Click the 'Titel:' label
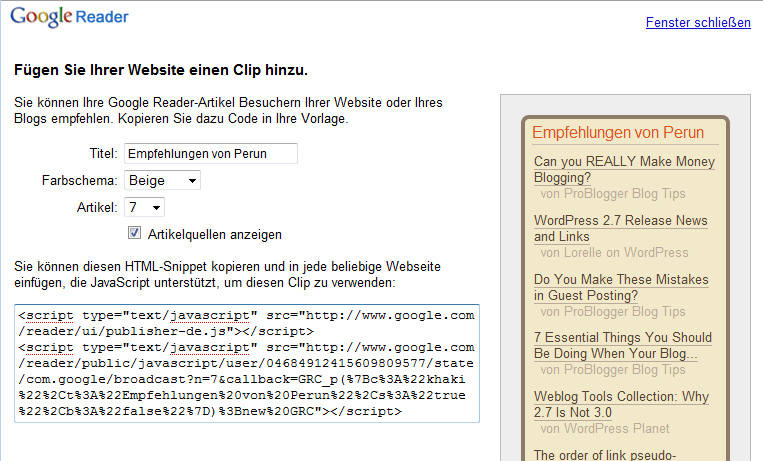The image size is (763, 461). [104, 153]
